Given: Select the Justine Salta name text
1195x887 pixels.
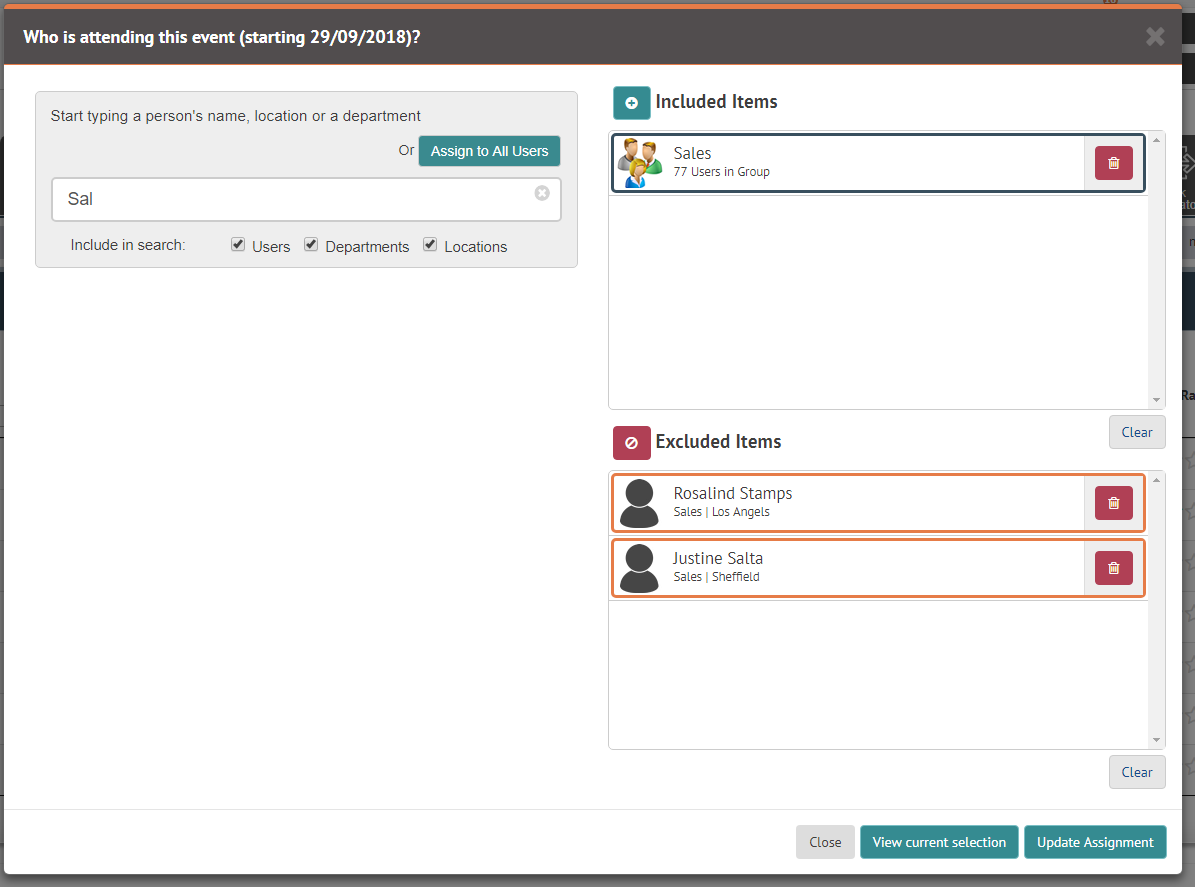Looking at the screenshot, I should [x=717, y=558].
